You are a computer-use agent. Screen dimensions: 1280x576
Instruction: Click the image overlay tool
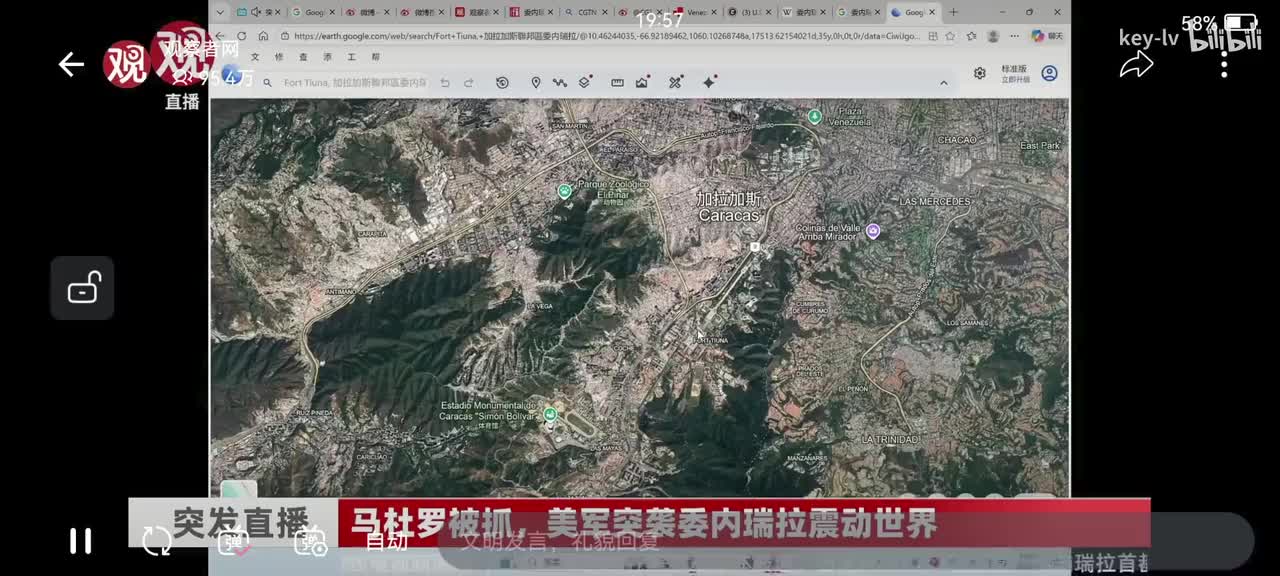point(642,82)
